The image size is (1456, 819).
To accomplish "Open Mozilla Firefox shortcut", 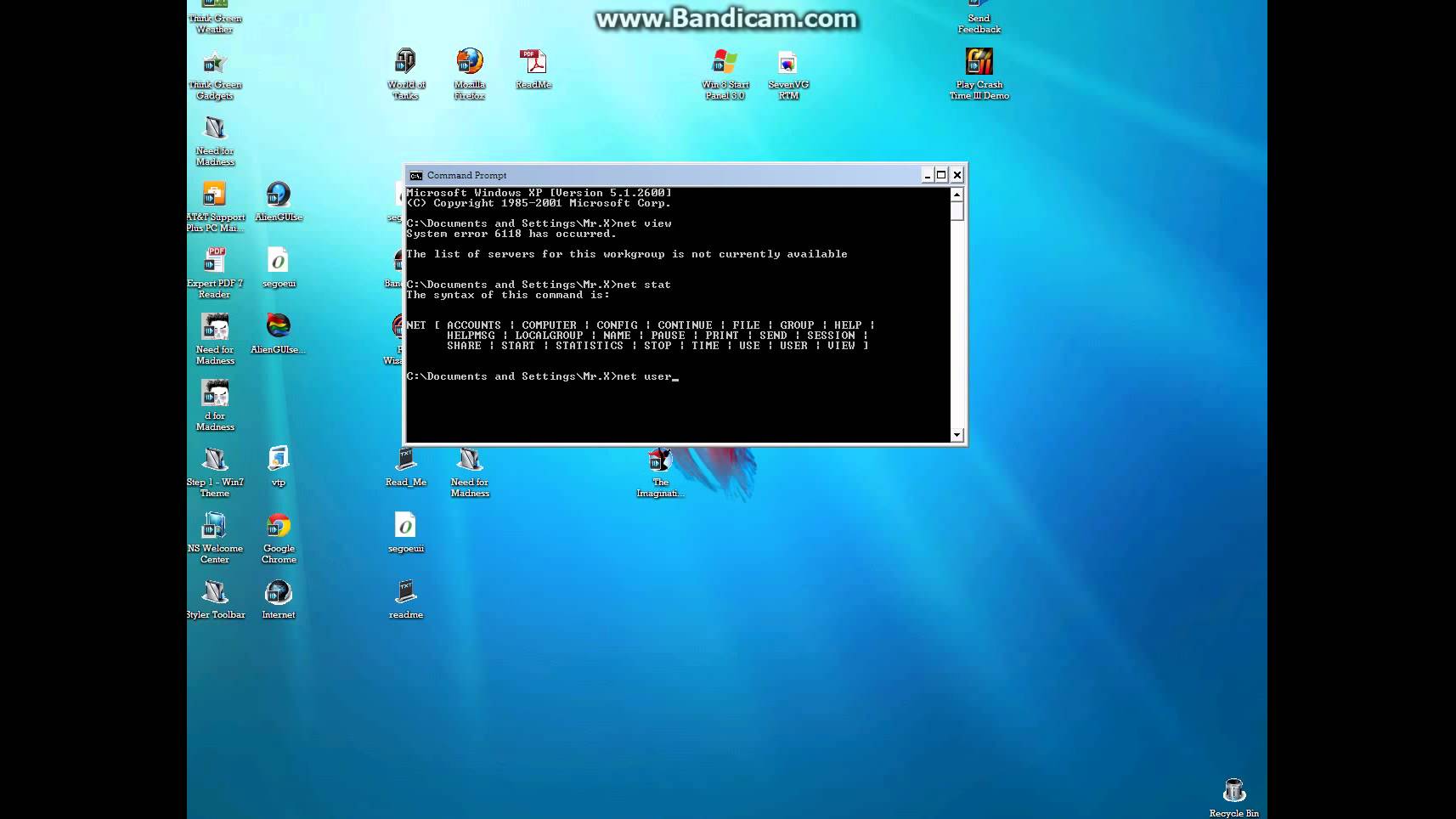I will tap(469, 61).
